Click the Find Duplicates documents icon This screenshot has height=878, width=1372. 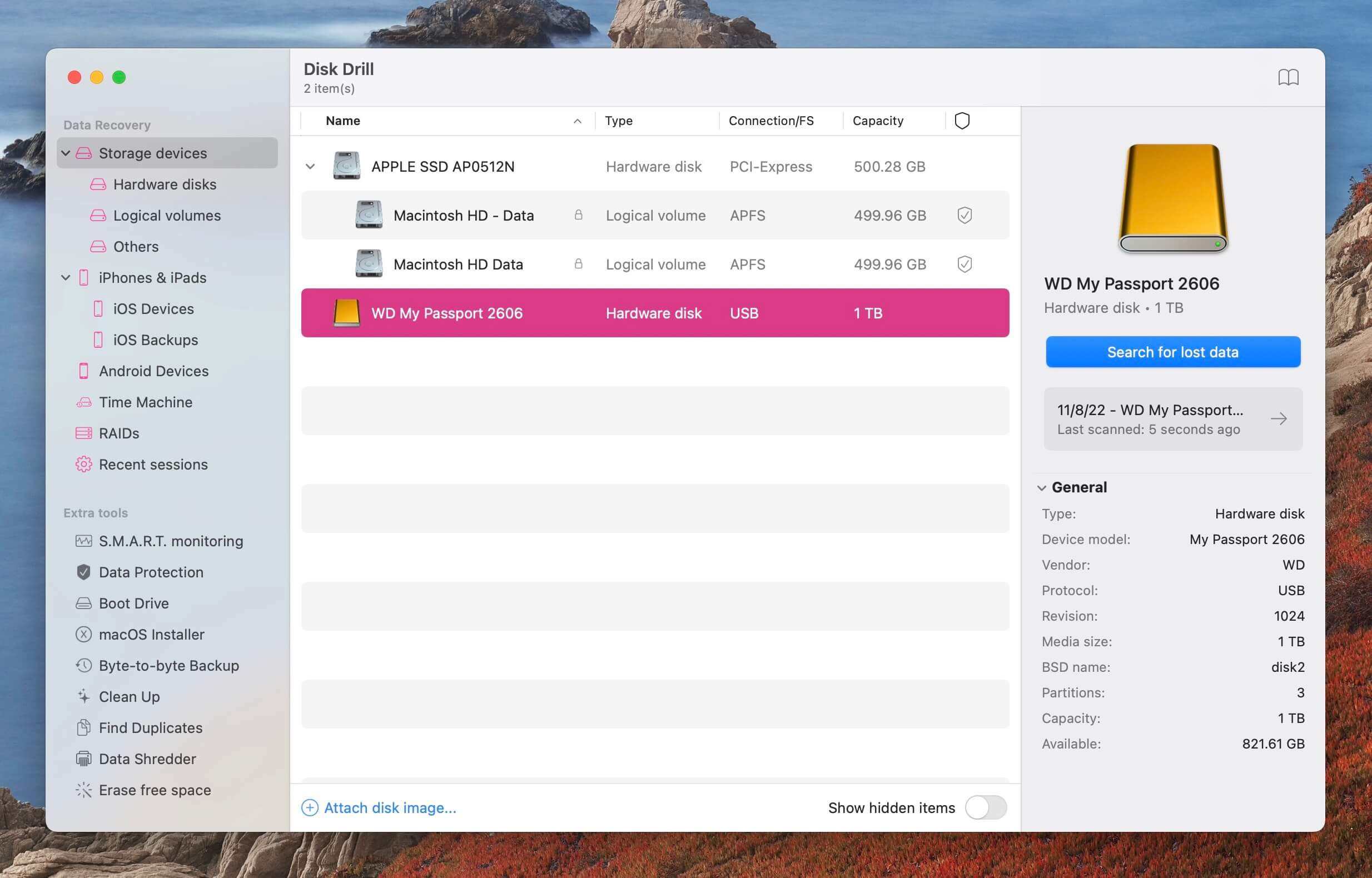point(84,727)
